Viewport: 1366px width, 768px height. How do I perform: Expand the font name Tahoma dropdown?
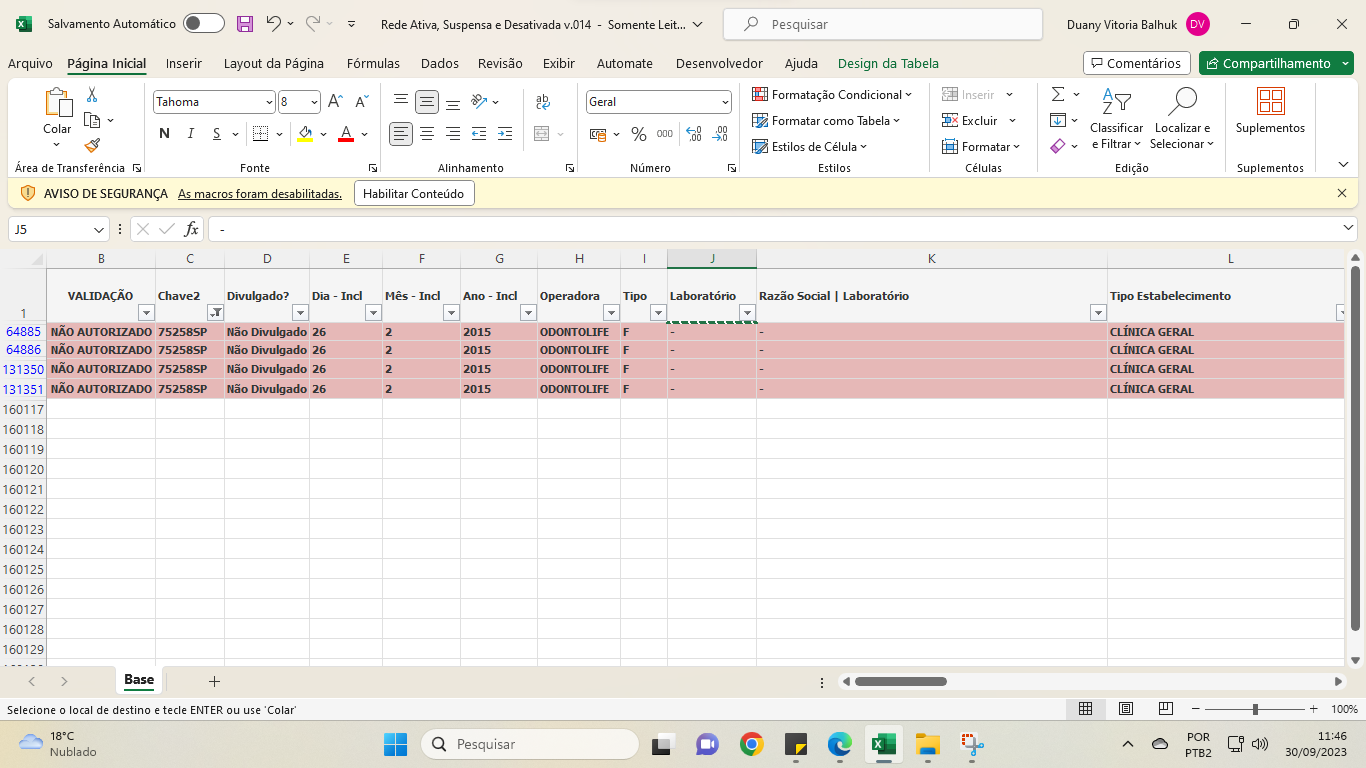[269, 102]
